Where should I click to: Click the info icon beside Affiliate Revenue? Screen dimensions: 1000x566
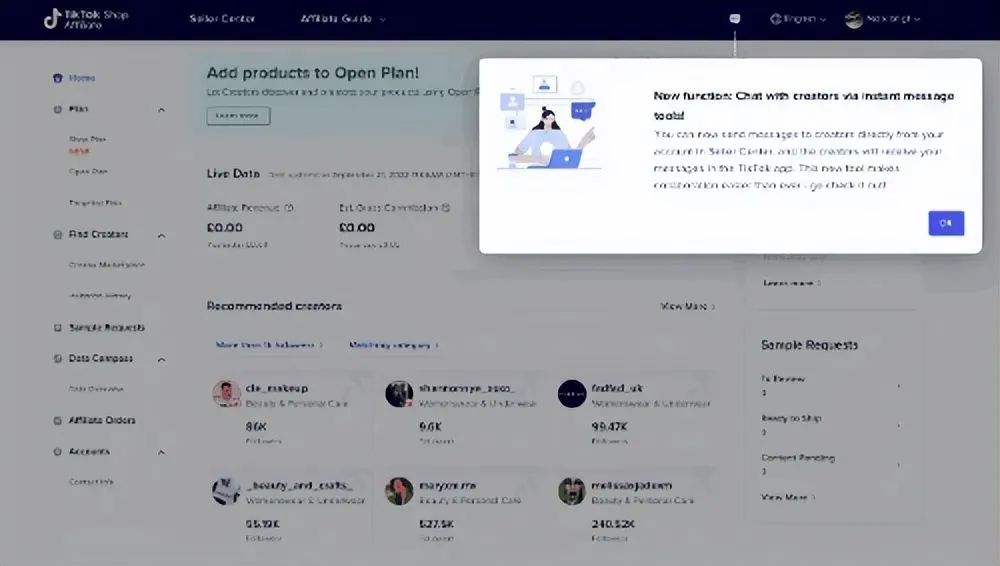(x=289, y=209)
